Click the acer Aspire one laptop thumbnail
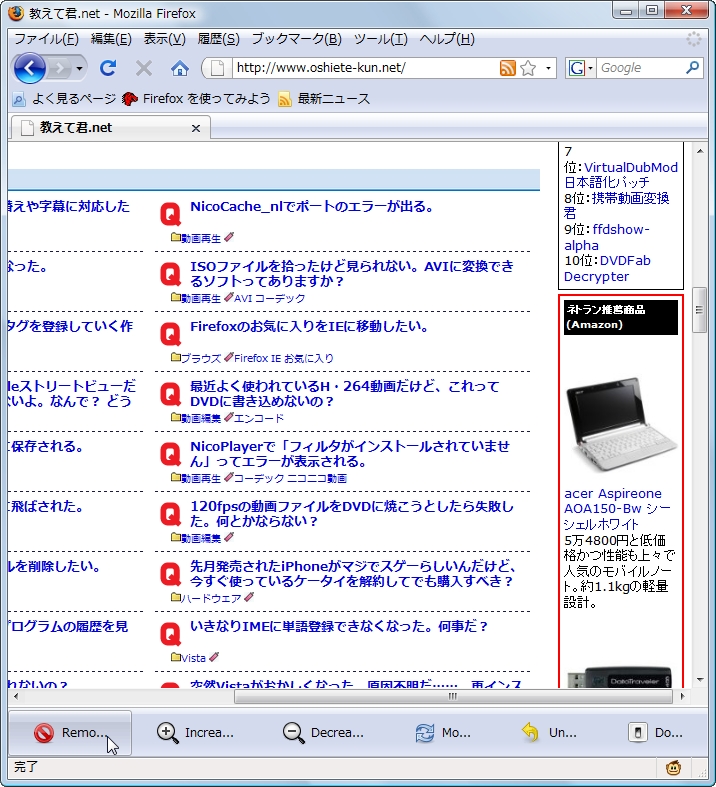This screenshot has width=716, height=787. click(x=622, y=424)
